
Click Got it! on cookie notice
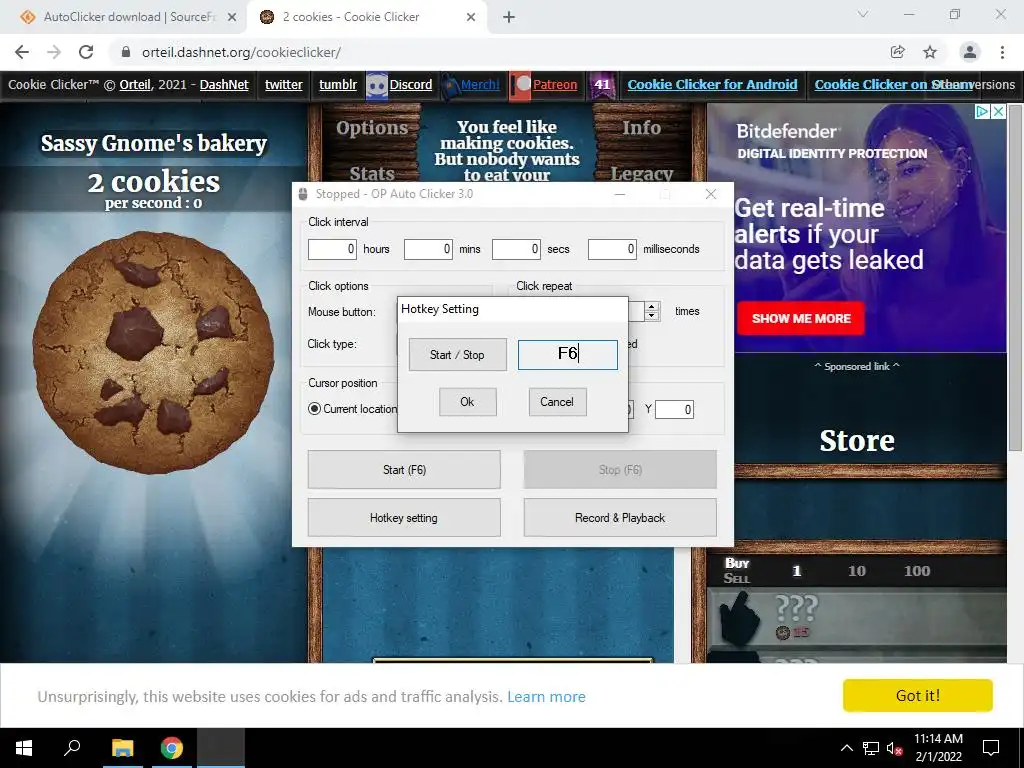[x=918, y=696]
